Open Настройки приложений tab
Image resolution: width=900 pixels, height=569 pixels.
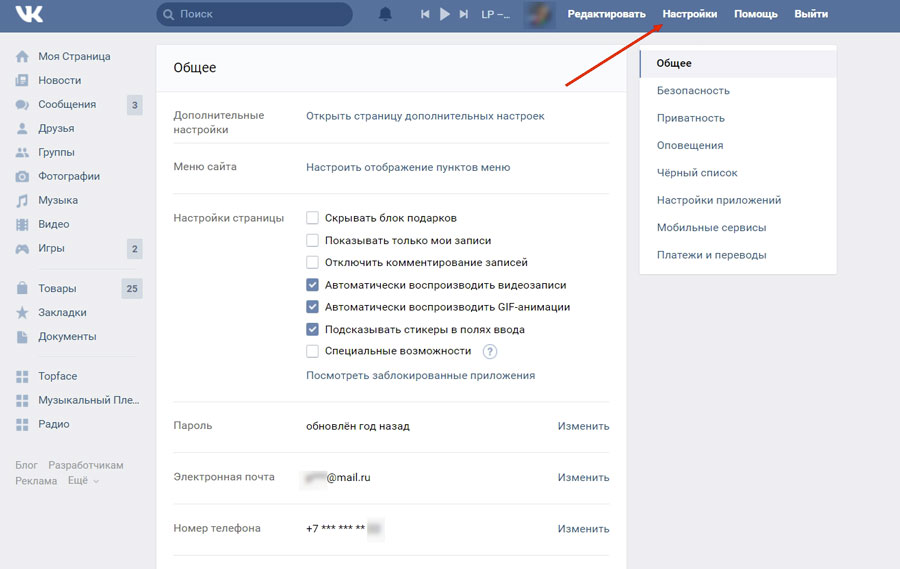(738, 200)
